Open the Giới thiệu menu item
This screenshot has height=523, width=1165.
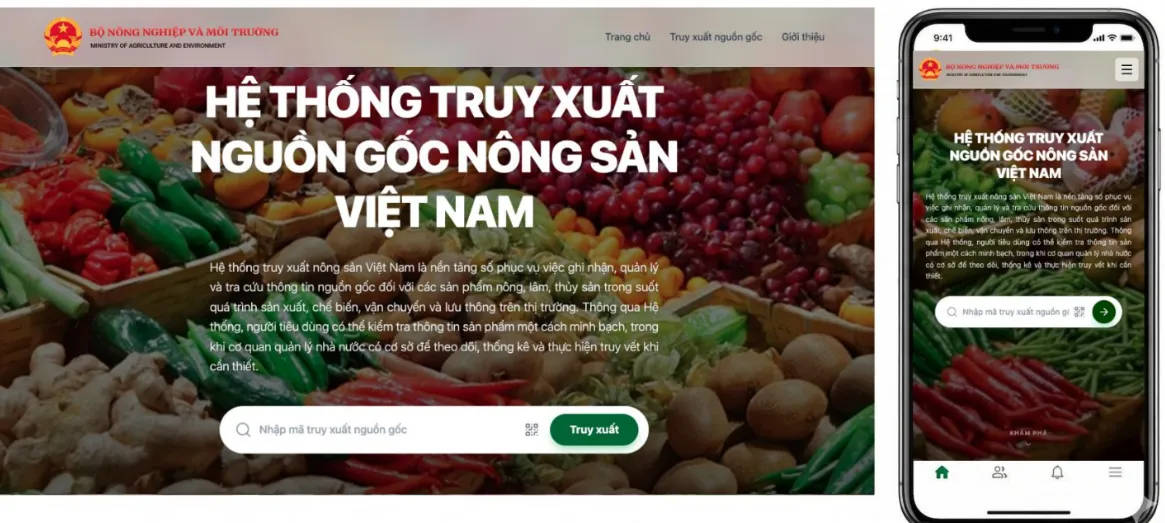(x=802, y=36)
